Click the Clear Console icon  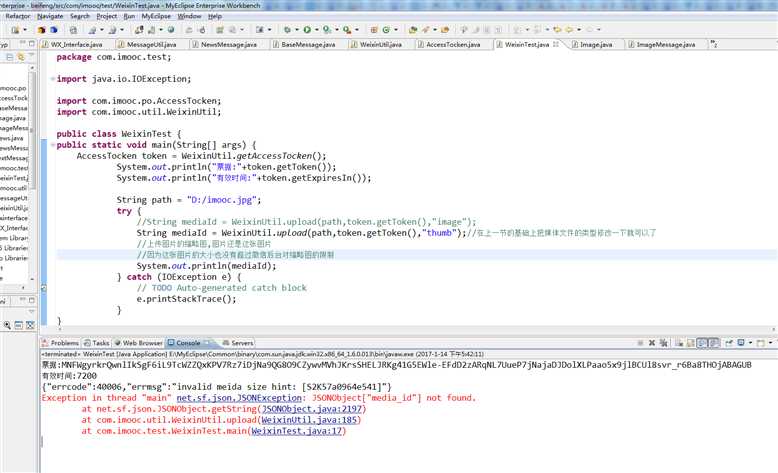pyautogui.click(x=679, y=343)
